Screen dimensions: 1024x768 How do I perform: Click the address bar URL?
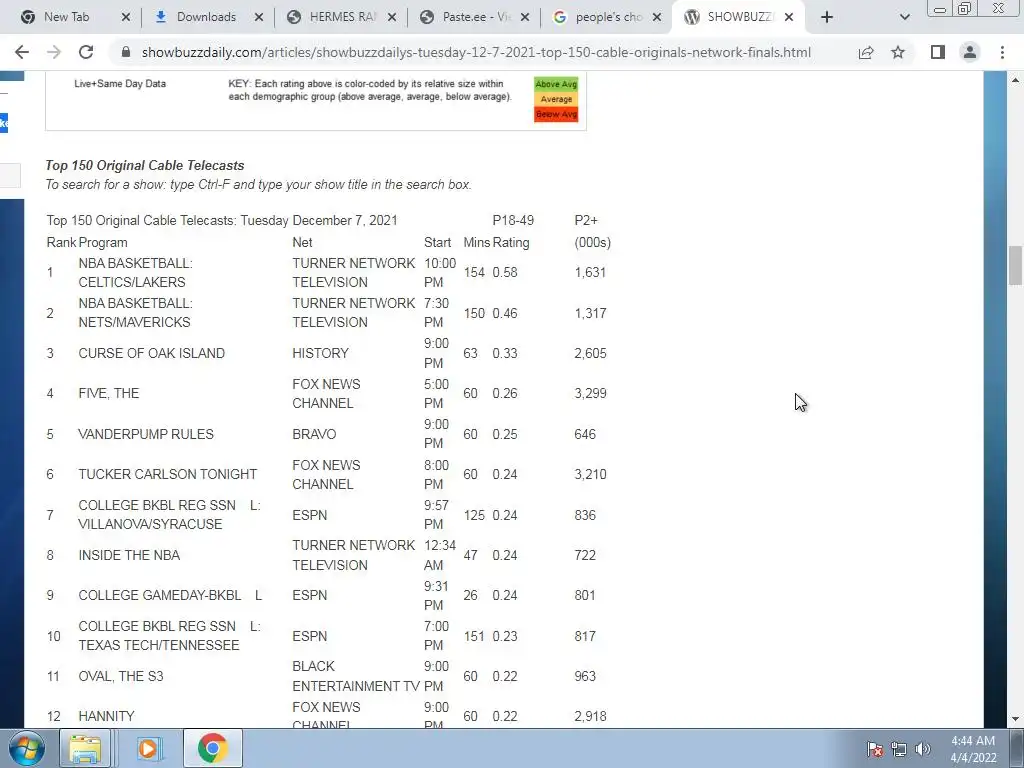click(476, 52)
